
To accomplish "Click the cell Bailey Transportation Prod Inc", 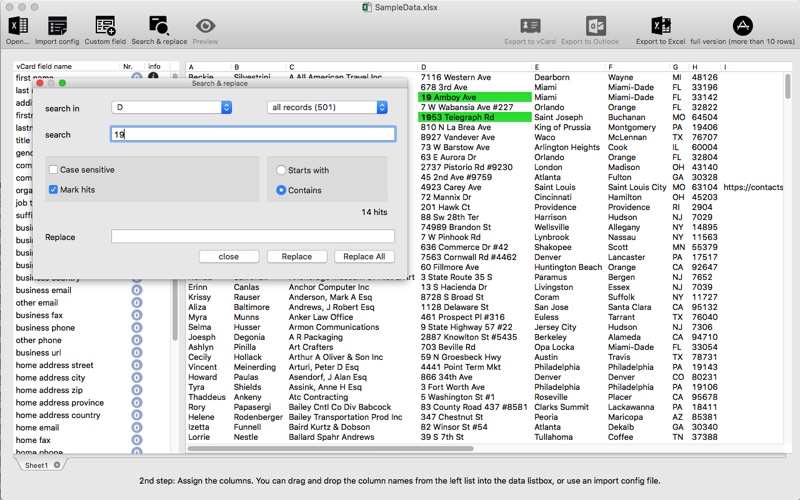I will (x=345, y=417).
